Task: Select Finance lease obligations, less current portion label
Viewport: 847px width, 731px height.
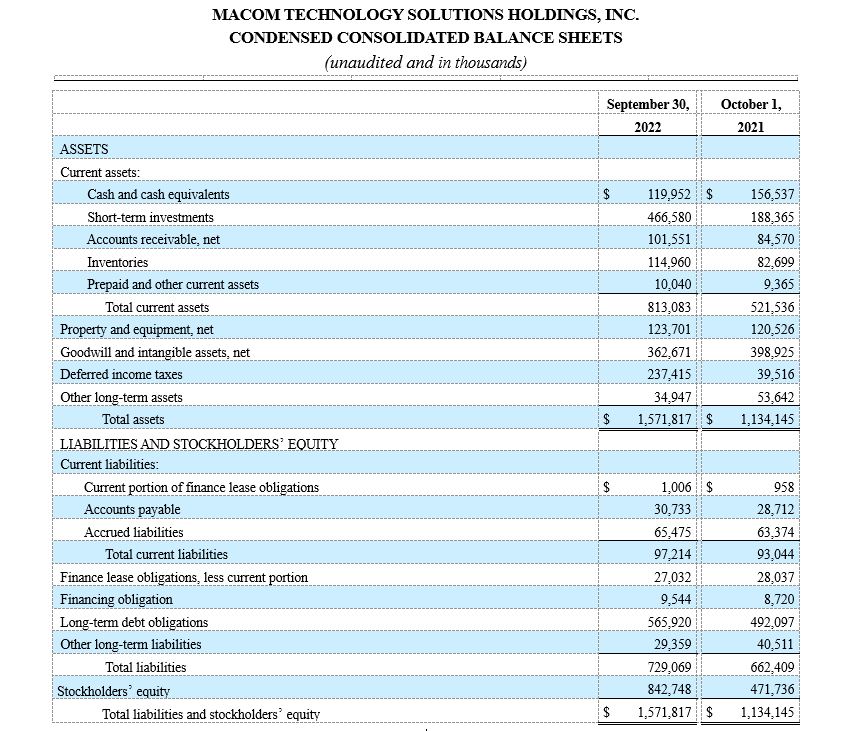Action: [184, 578]
